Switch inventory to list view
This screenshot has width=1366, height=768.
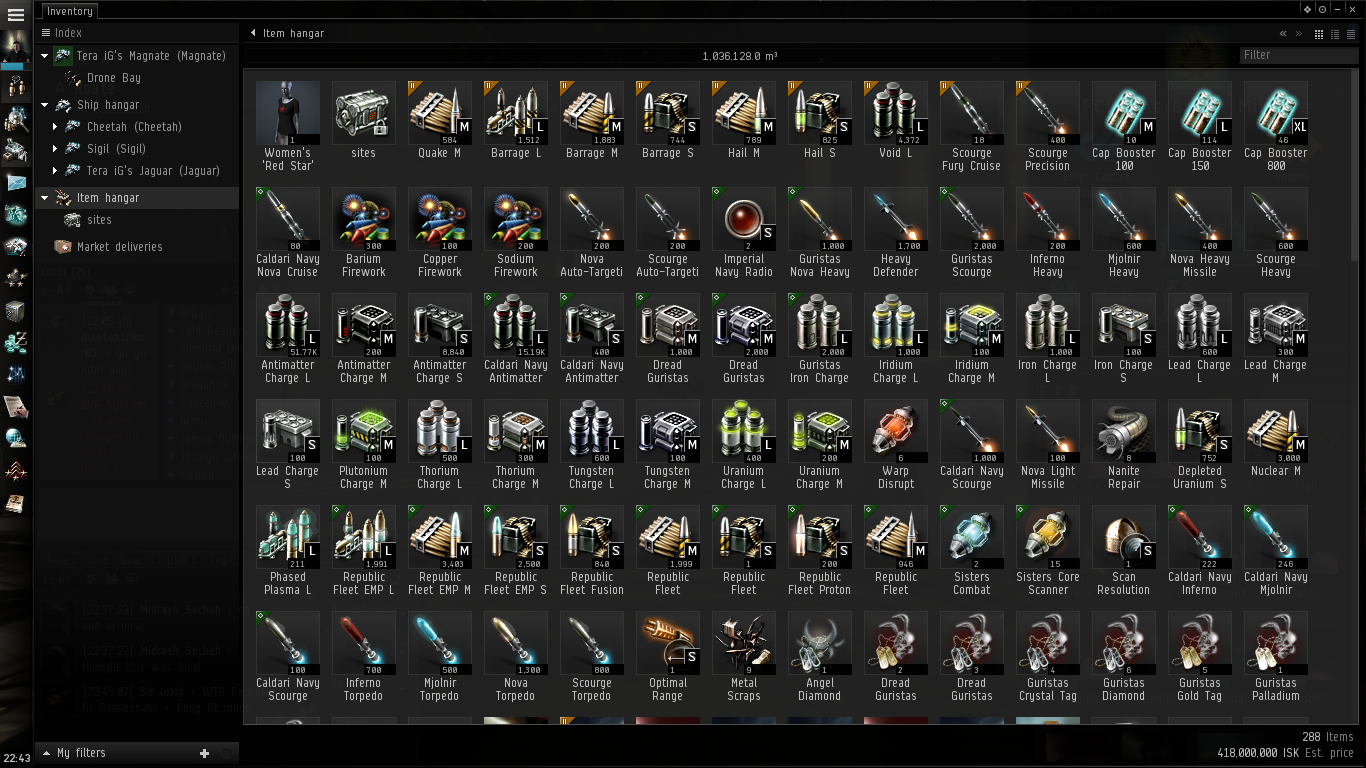tap(1349, 34)
